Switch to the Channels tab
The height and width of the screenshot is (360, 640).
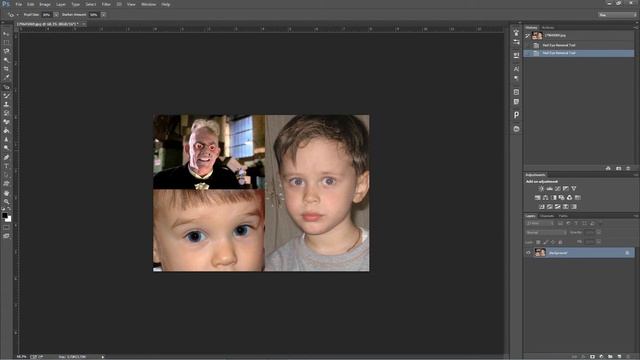click(547, 216)
